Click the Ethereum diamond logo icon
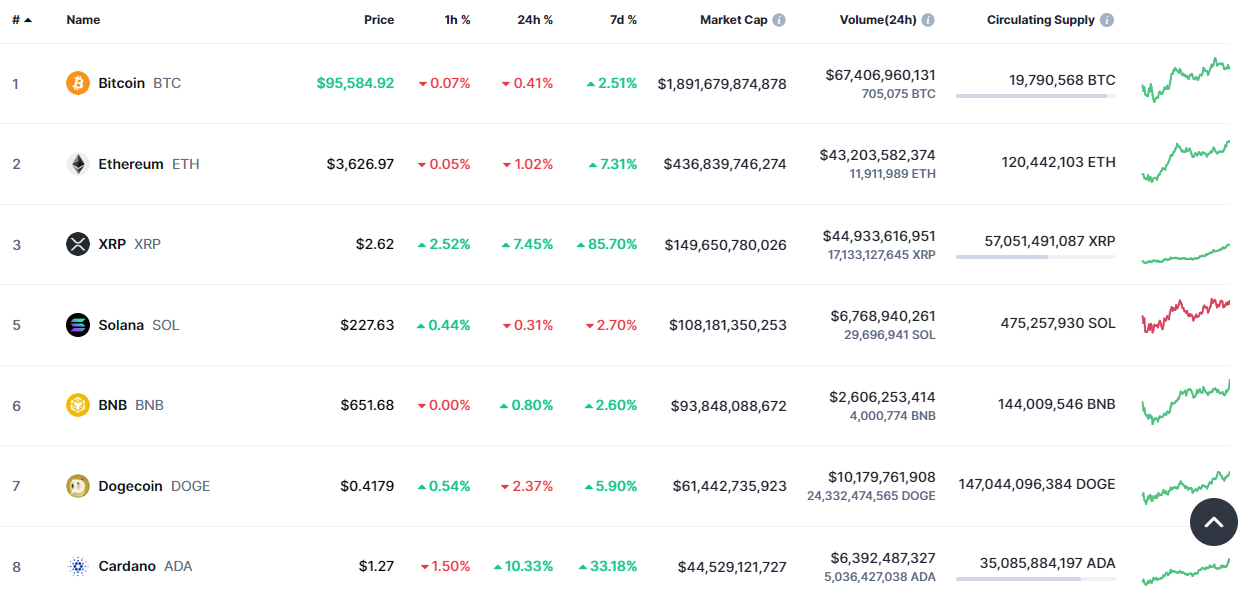 coord(78,164)
